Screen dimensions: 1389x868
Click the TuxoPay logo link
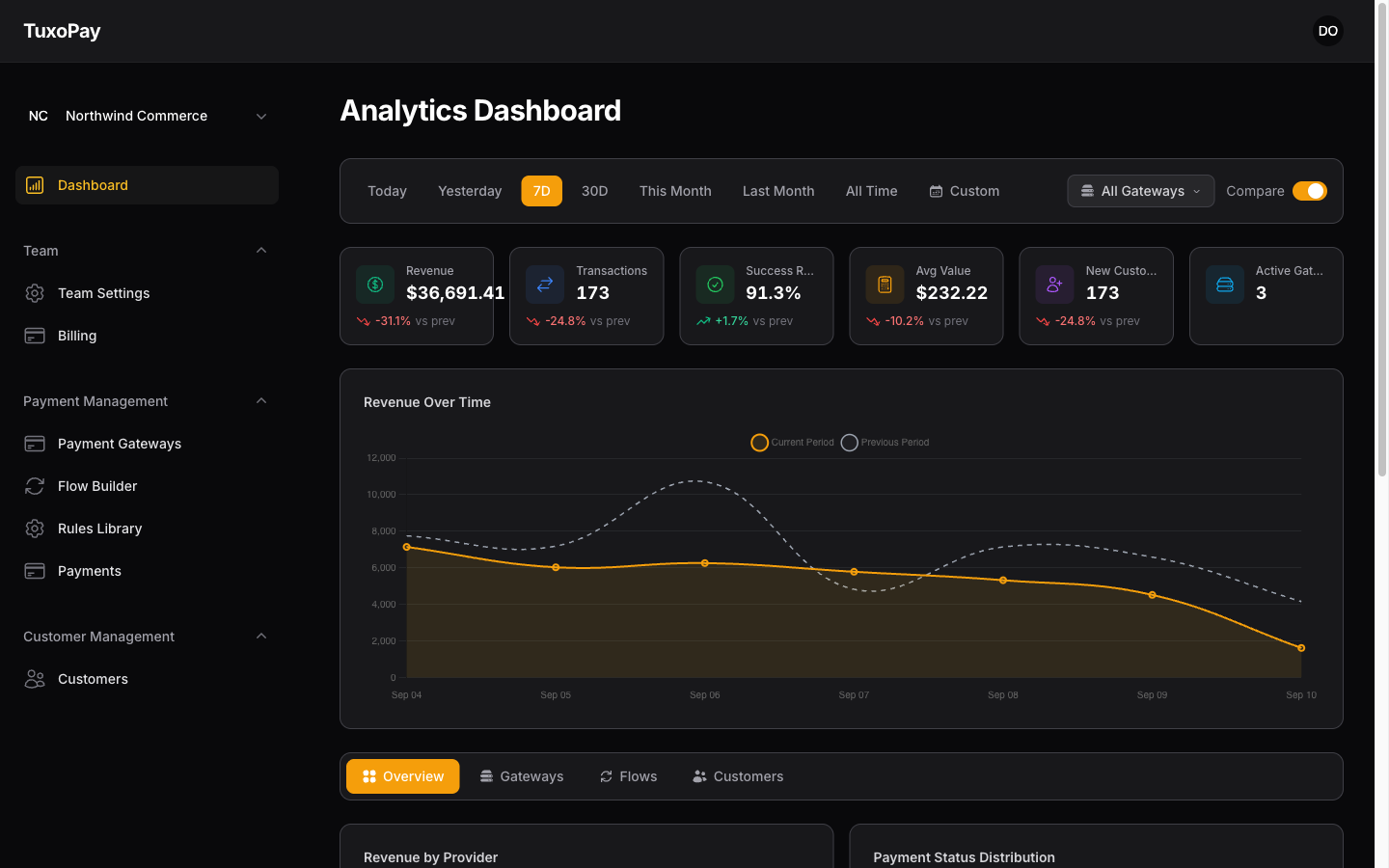[x=62, y=31]
